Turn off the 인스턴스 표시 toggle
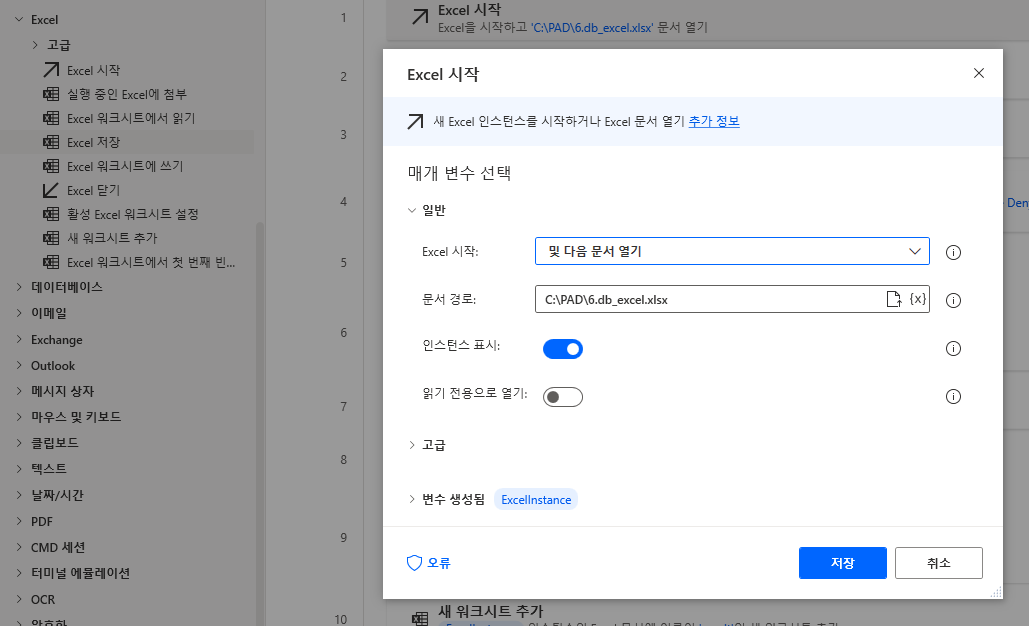1029x626 pixels. coord(562,348)
